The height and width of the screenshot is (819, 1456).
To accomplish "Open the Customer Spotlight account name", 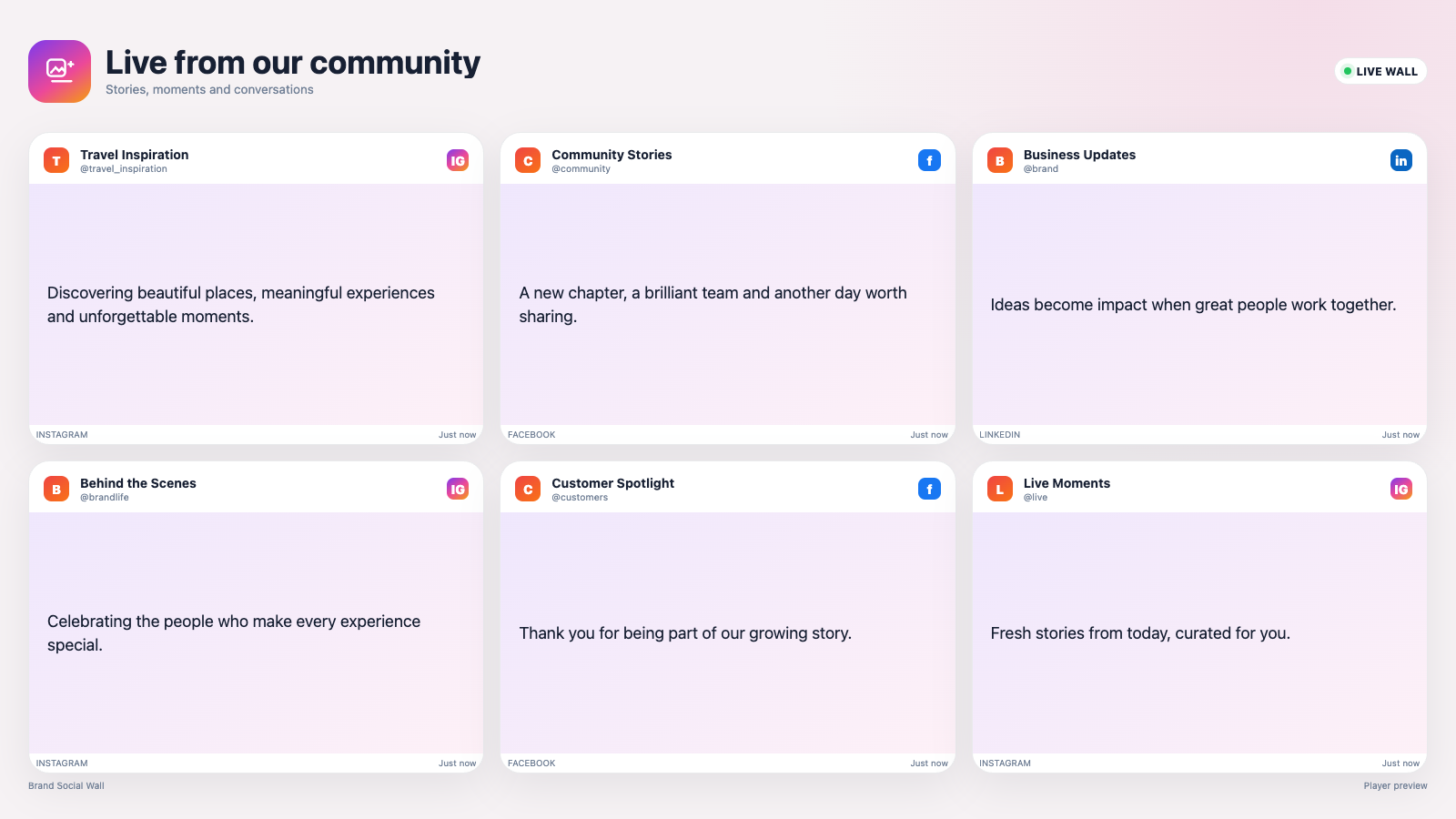I will (x=613, y=483).
